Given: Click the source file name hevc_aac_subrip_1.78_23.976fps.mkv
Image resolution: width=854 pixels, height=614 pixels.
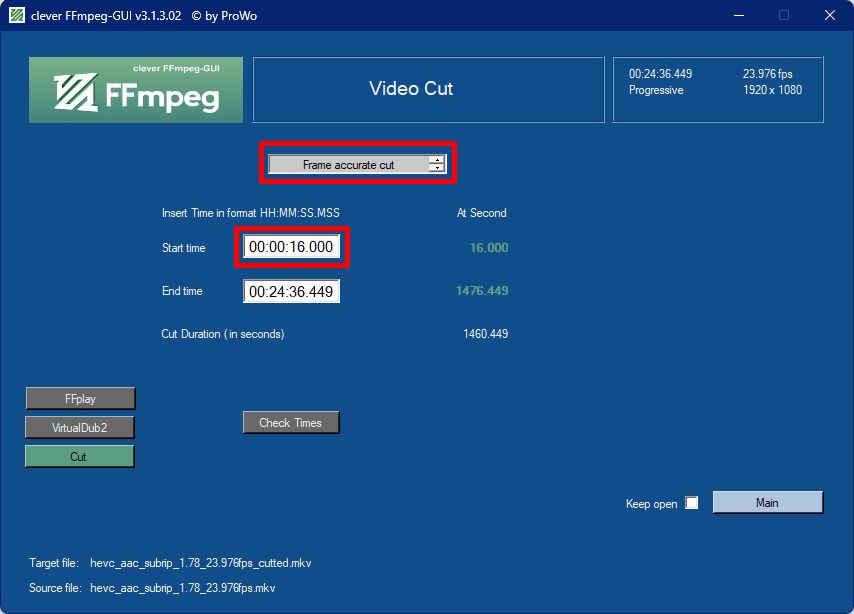Looking at the screenshot, I should coord(182,588).
